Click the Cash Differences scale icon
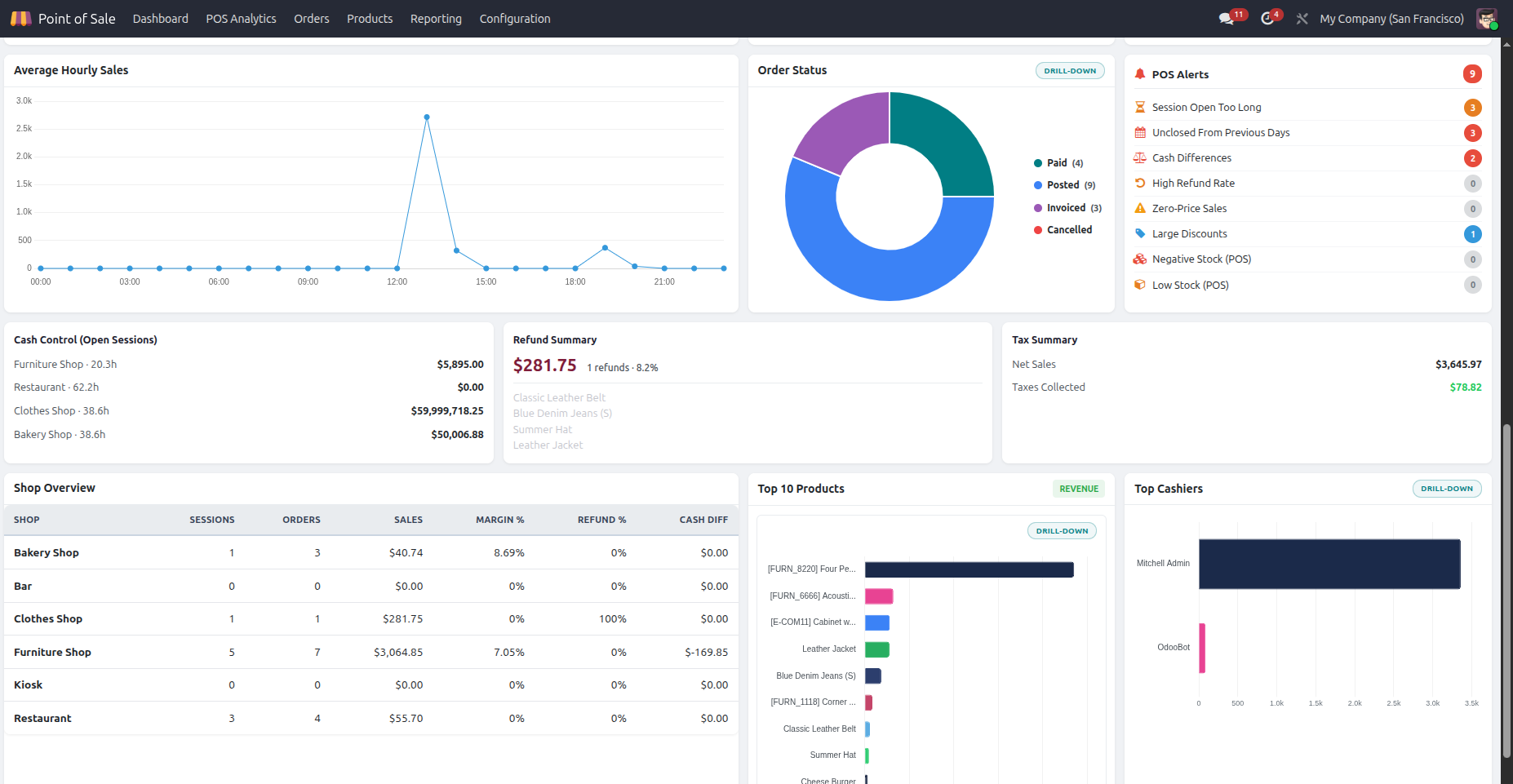The height and width of the screenshot is (784, 1513). pos(1140,157)
